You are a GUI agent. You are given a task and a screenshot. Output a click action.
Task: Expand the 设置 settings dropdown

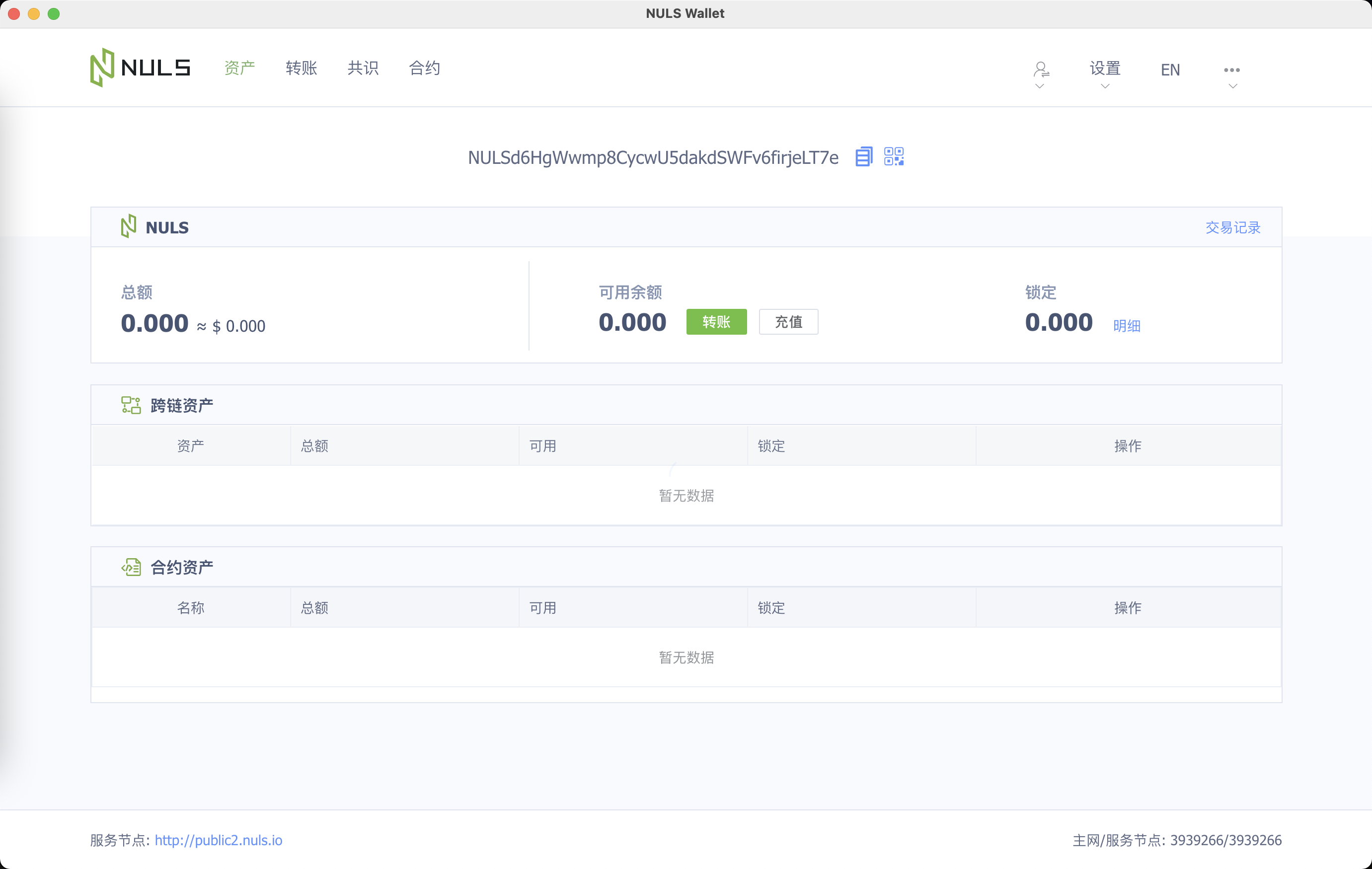click(x=1105, y=74)
